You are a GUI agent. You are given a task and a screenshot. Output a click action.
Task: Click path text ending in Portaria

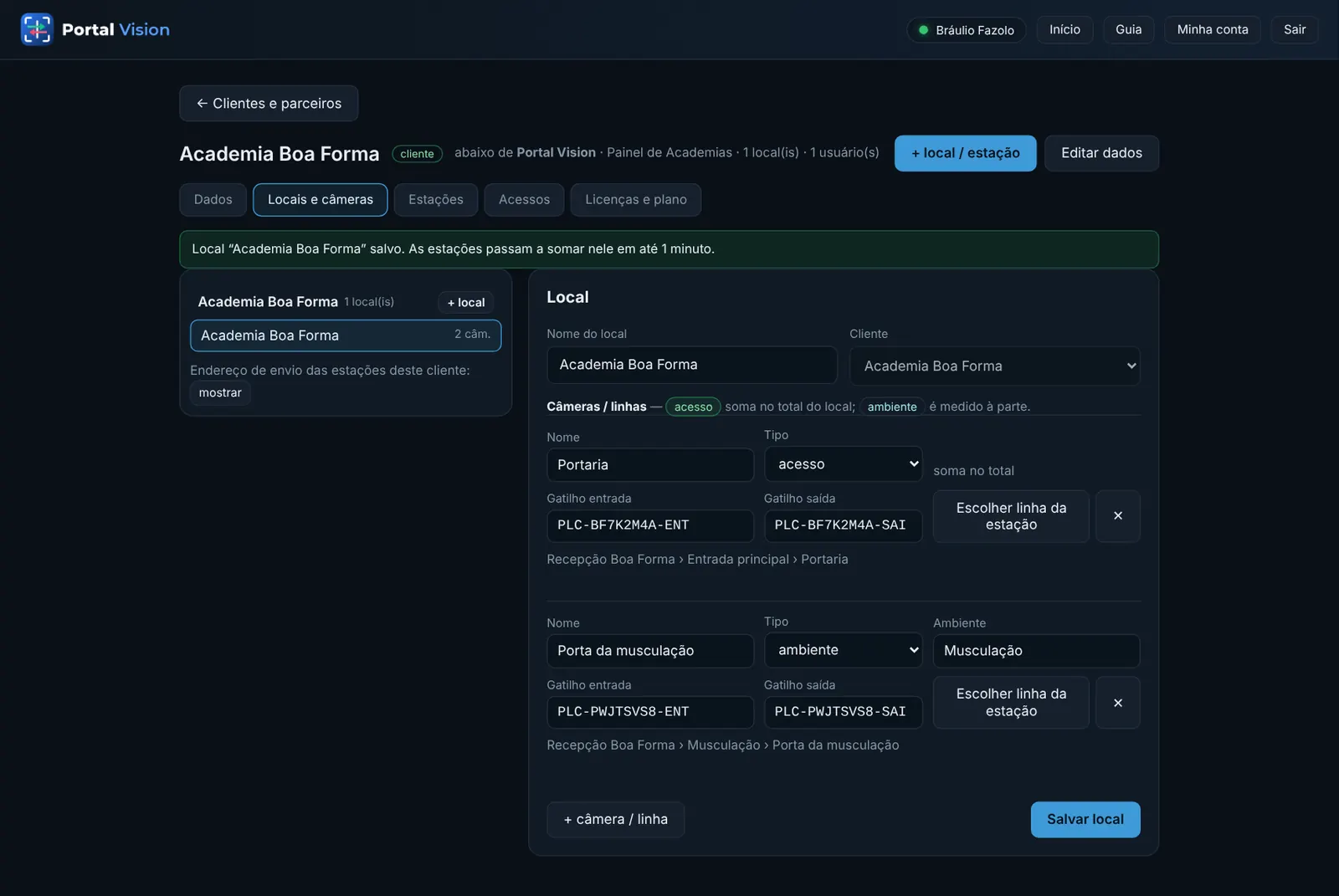click(x=697, y=560)
